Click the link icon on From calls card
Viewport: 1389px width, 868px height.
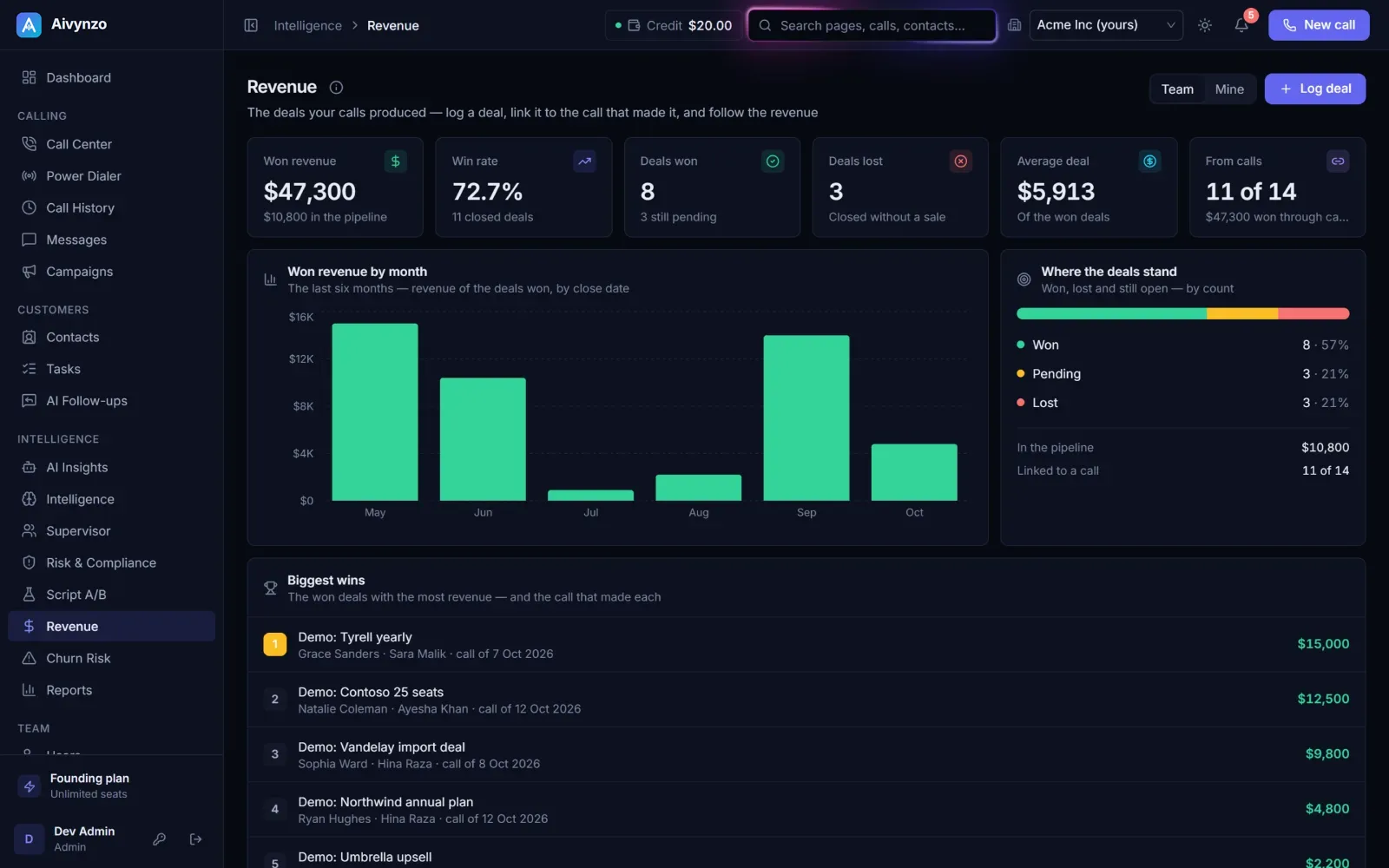[1338, 161]
